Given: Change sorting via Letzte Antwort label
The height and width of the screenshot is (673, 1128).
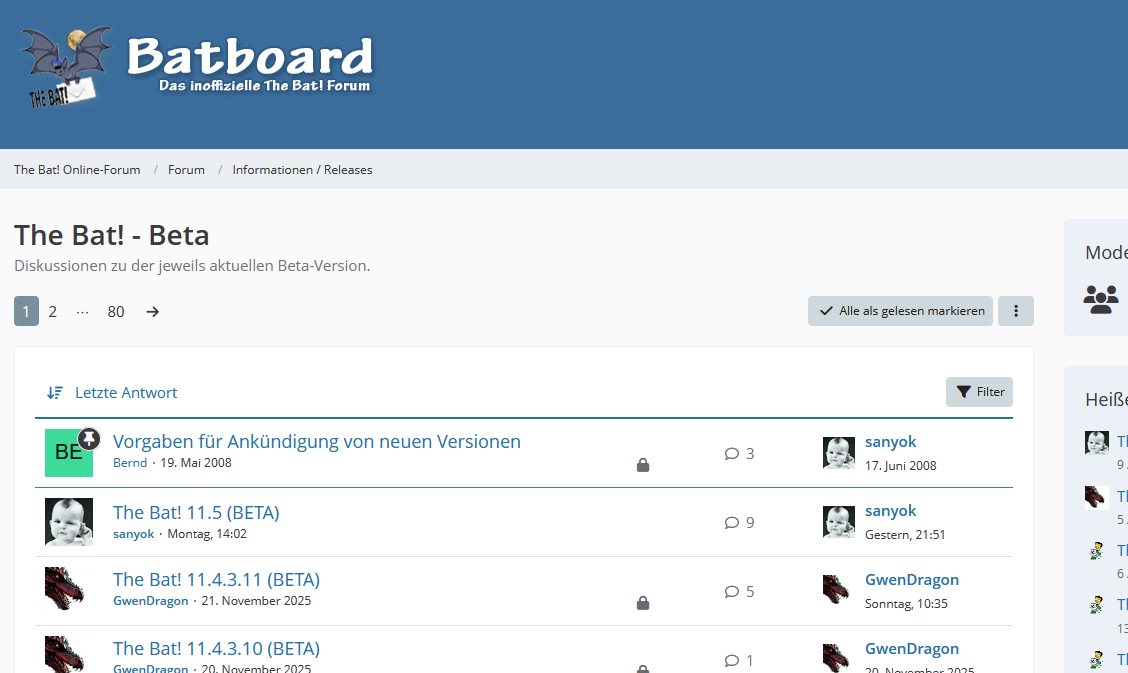Looking at the screenshot, I should pyautogui.click(x=126, y=393).
